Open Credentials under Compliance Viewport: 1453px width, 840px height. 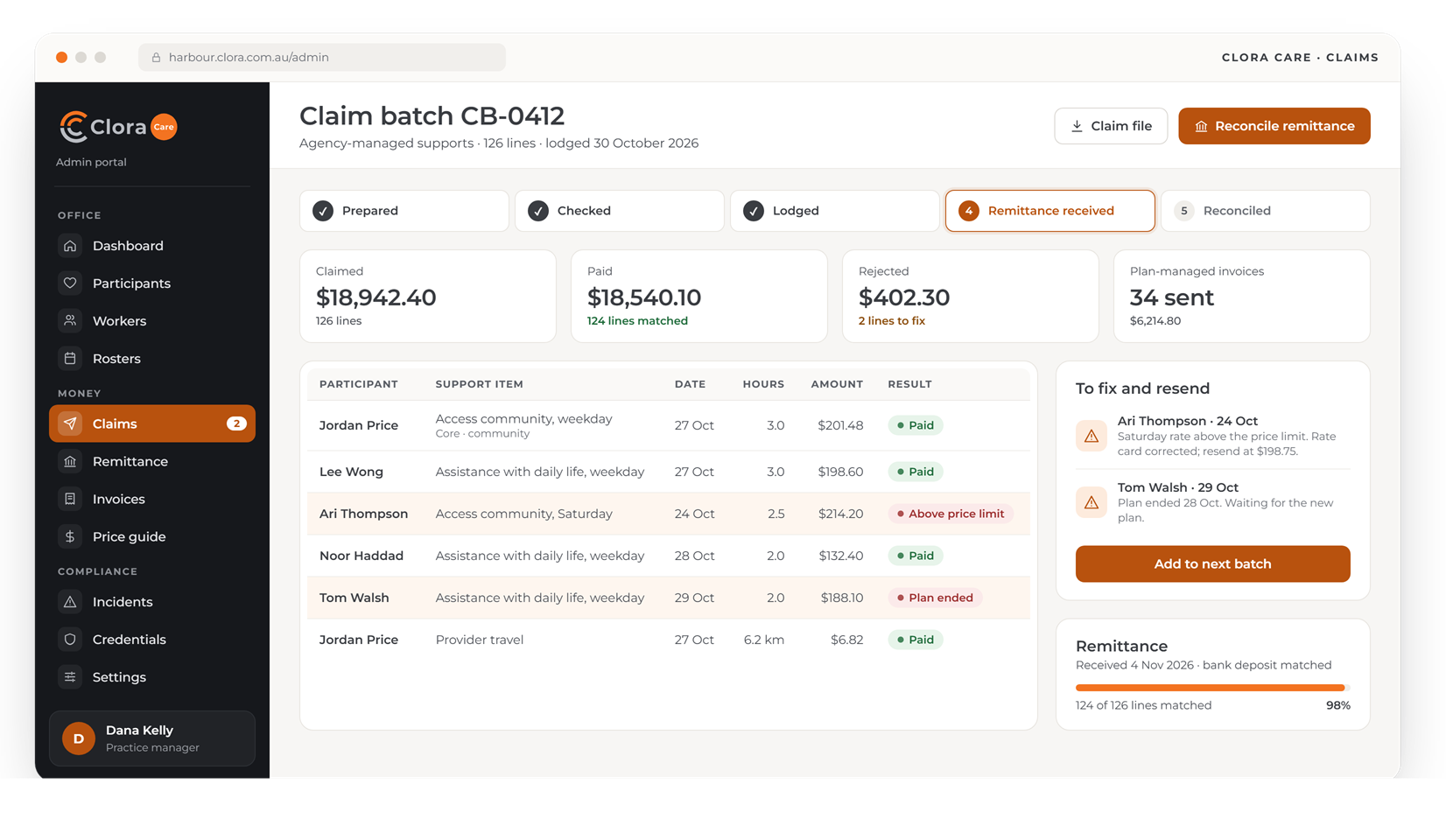[x=152, y=640]
